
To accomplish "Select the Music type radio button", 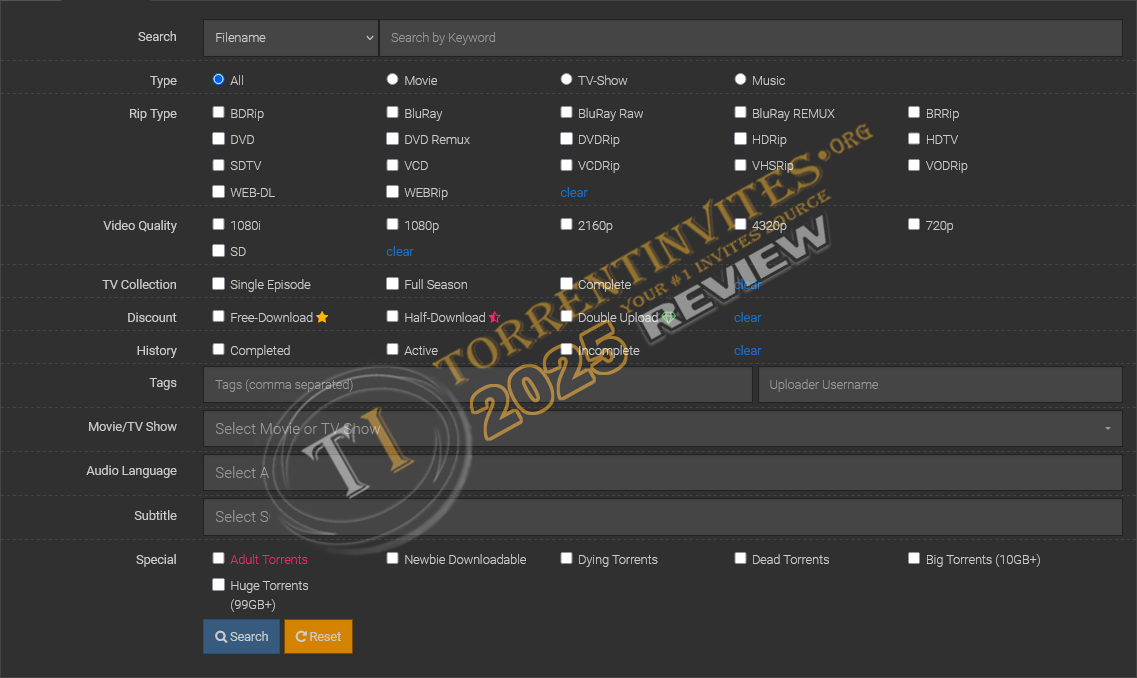I will (x=741, y=79).
